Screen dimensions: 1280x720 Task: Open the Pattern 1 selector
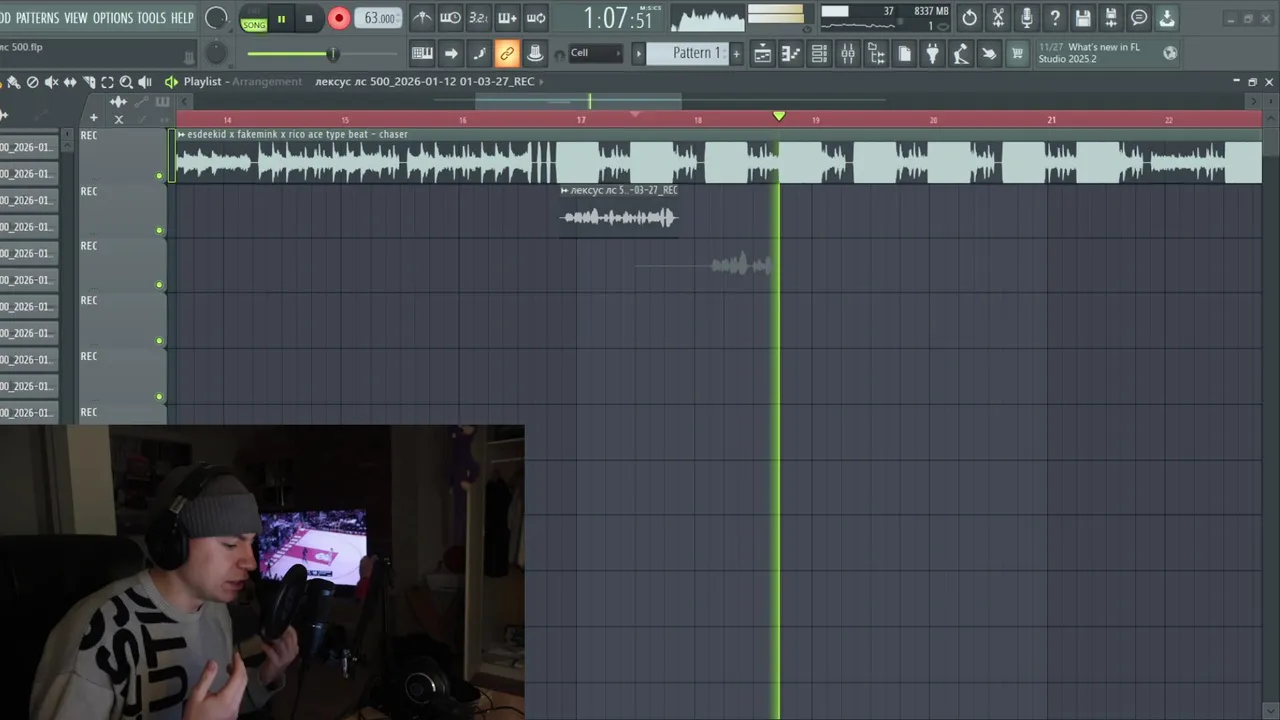pos(686,53)
